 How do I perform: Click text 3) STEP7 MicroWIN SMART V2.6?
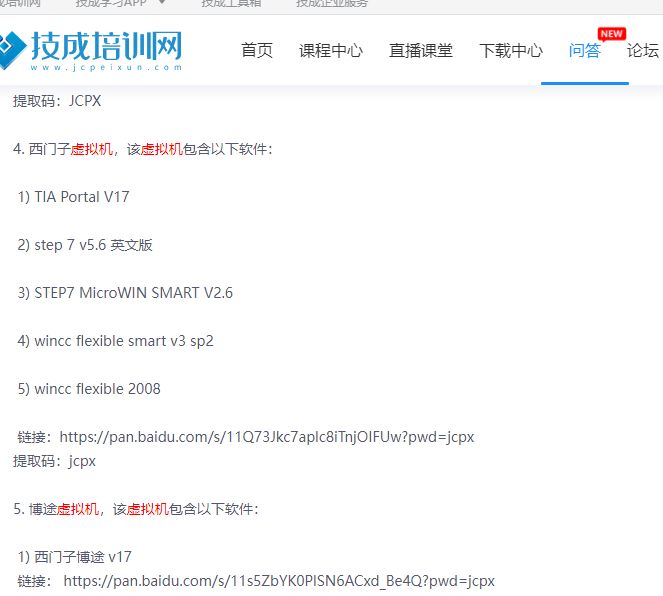pyautogui.click(x=125, y=293)
